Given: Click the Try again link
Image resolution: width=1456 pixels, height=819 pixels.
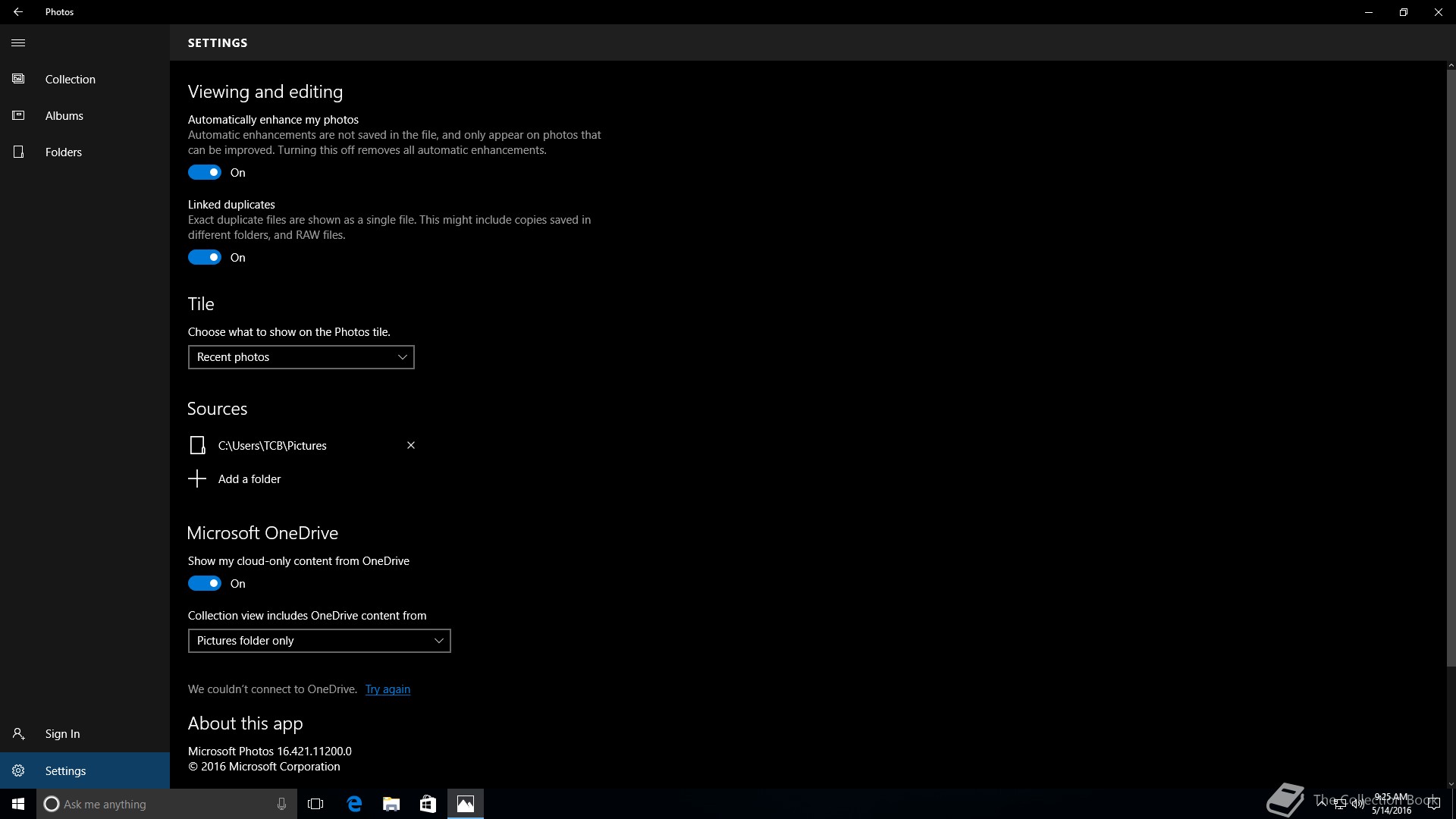Looking at the screenshot, I should 388,689.
